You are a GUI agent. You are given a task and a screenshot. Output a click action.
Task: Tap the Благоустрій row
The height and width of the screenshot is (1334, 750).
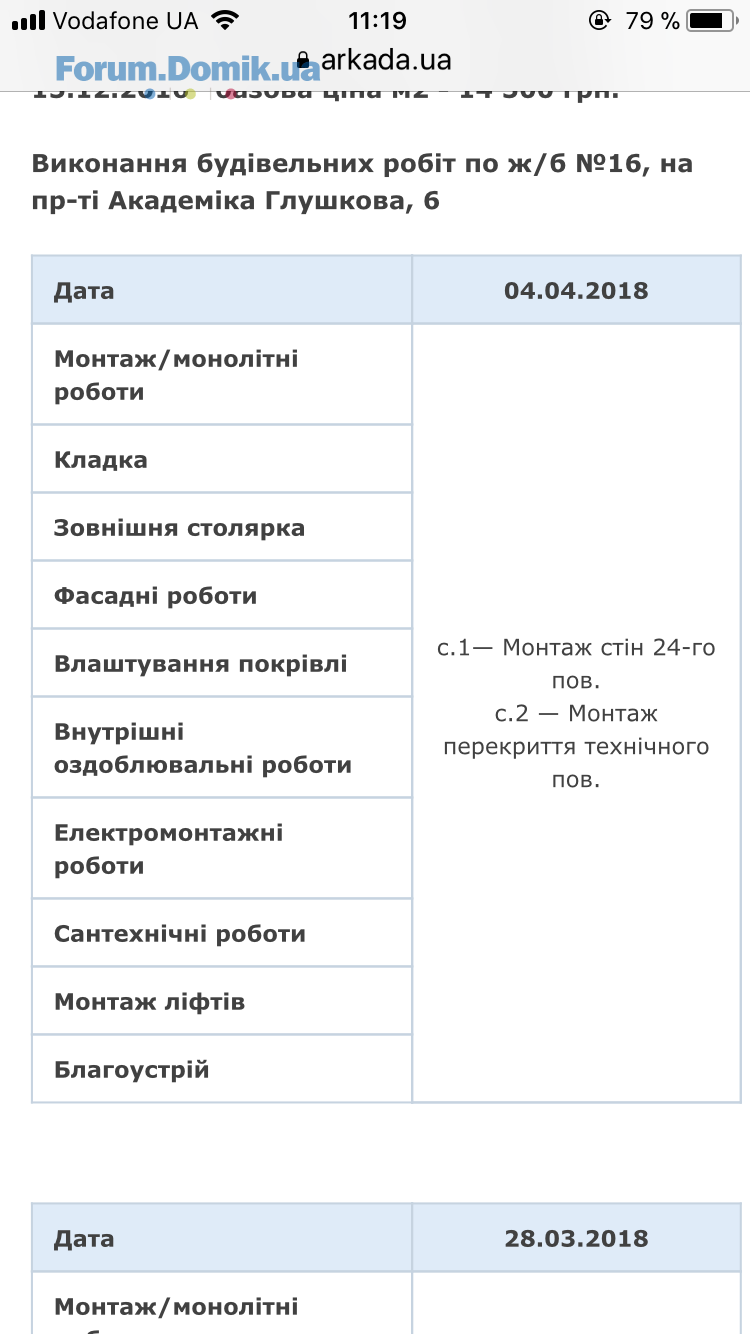(222, 1069)
